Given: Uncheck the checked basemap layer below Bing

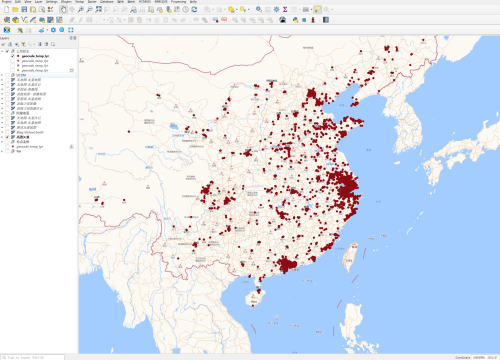Looking at the screenshot, I should coord(7,137).
